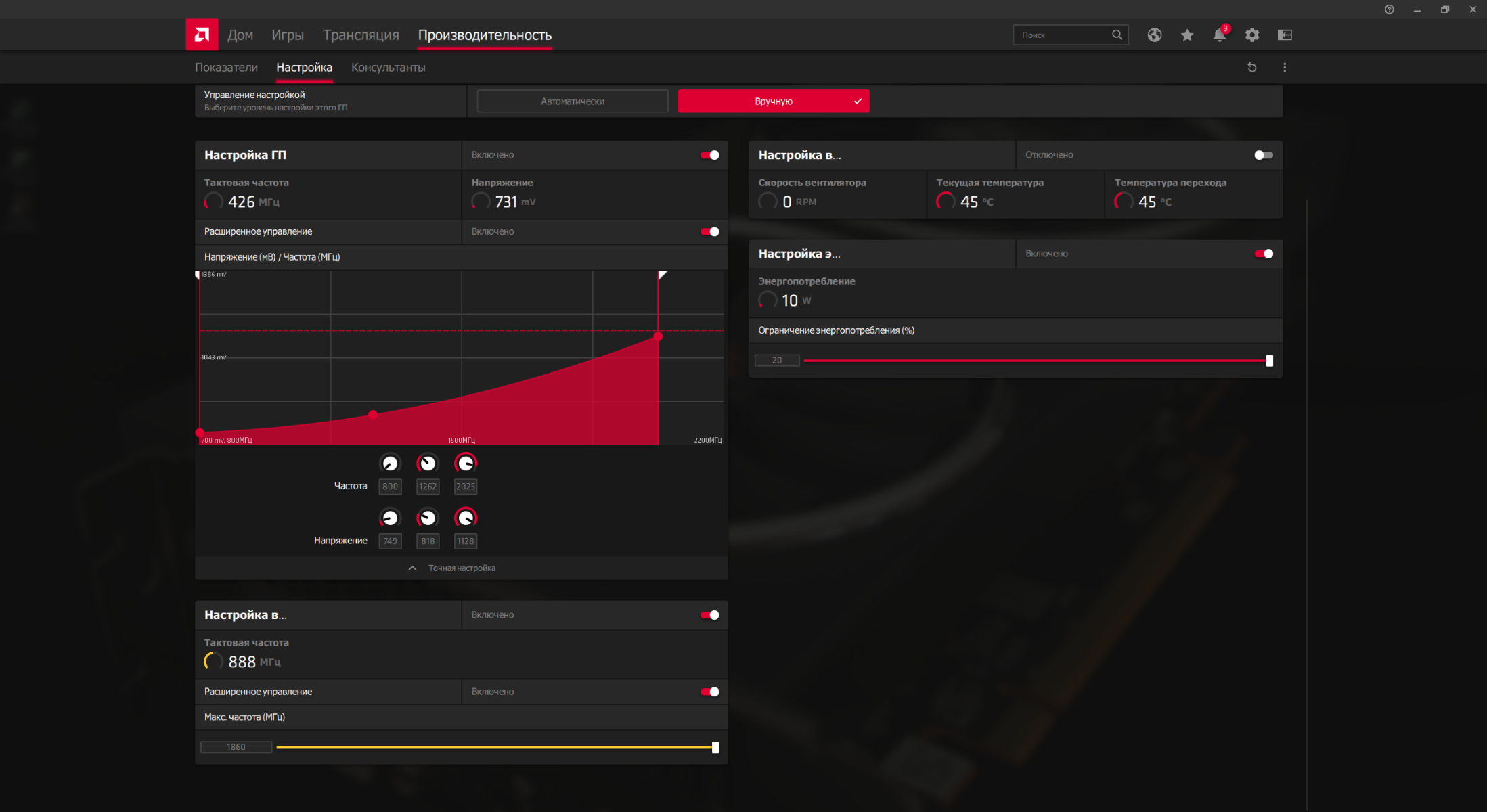Enable the fan tuning toggle
1487x812 pixels.
[x=1263, y=155]
